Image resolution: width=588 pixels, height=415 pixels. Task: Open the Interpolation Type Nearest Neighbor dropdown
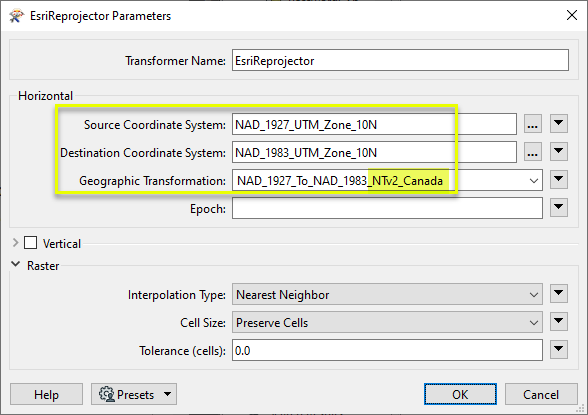click(x=387, y=294)
